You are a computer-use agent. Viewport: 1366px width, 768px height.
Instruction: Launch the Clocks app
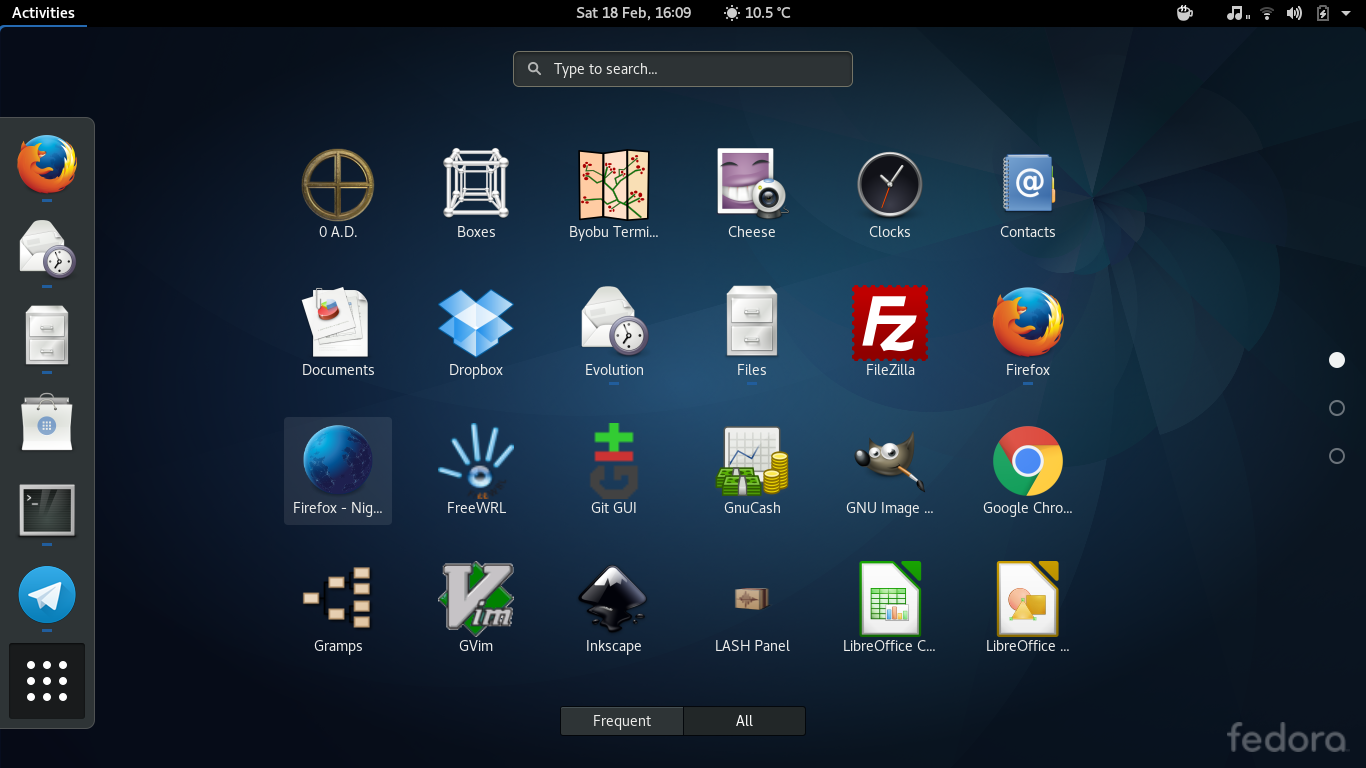(x=890, y=185)
